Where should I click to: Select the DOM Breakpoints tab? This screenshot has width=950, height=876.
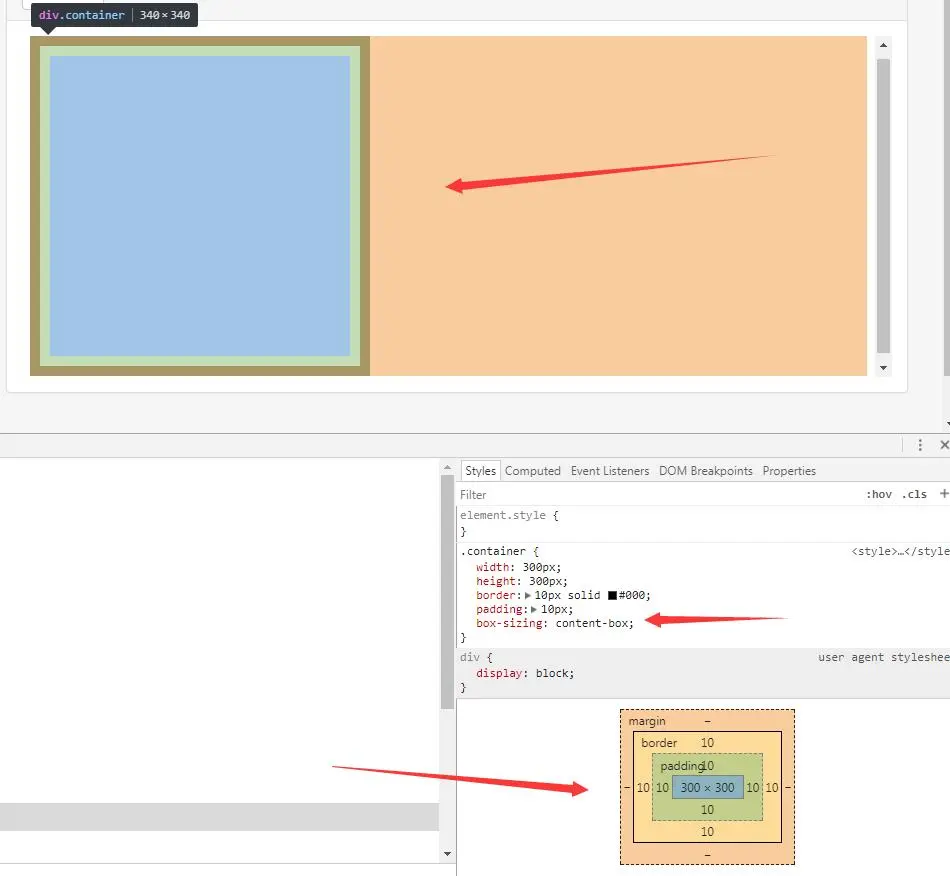tap(705, 471)
